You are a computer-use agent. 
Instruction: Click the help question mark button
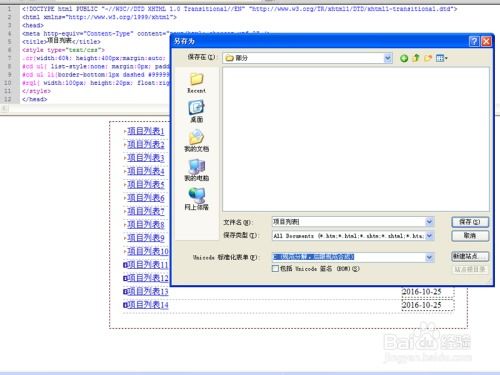click(474, 41)
